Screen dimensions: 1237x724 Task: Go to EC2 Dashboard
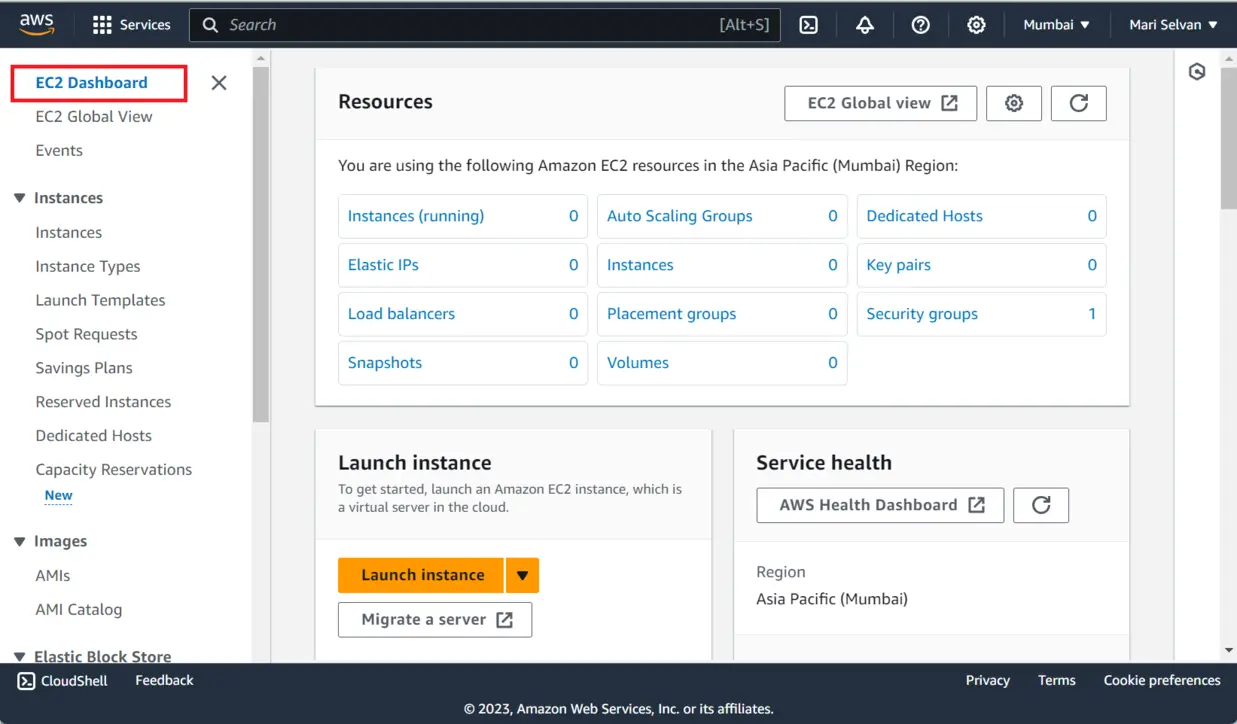92,83
